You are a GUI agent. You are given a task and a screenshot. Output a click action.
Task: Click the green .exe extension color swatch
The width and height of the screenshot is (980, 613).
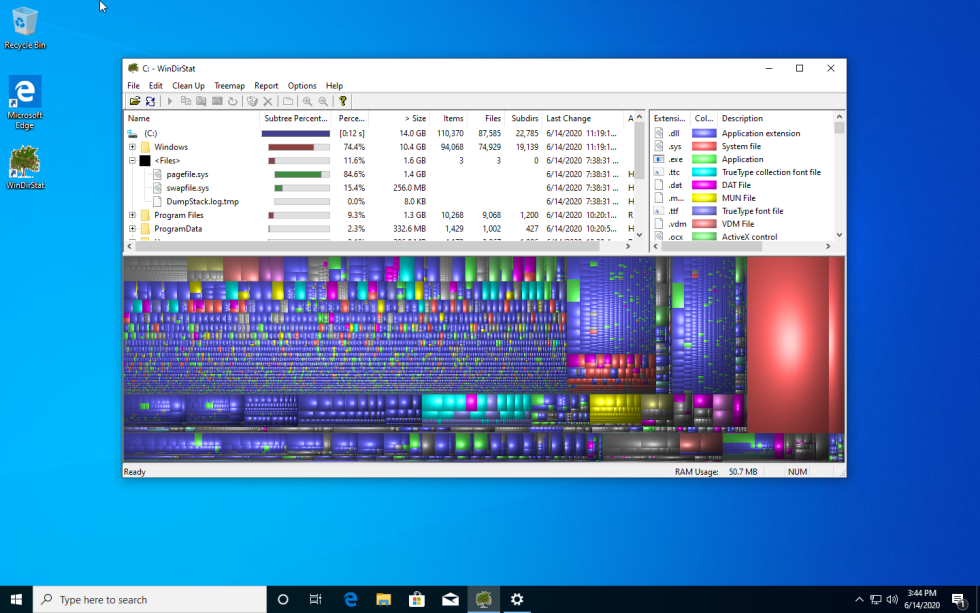point(702,159)
